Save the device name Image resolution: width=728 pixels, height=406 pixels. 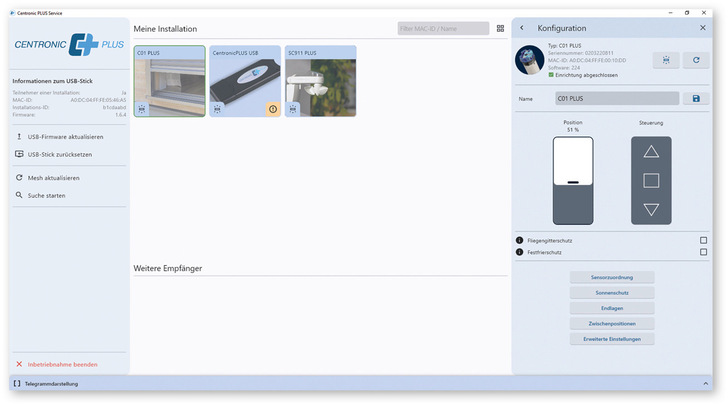coord(696,98)
